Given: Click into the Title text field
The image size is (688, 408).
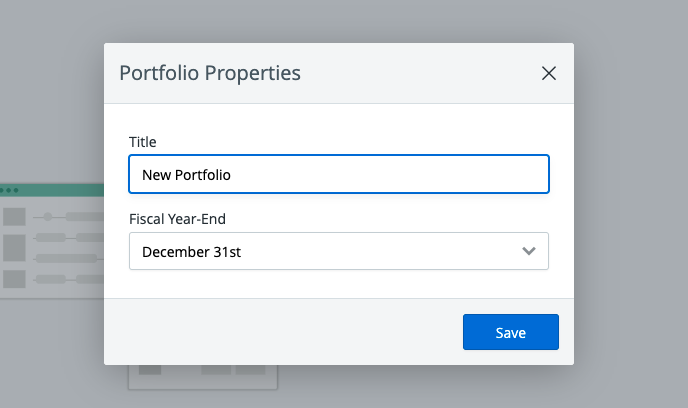Looking at the screenshot, I should (x=400, y=174).
